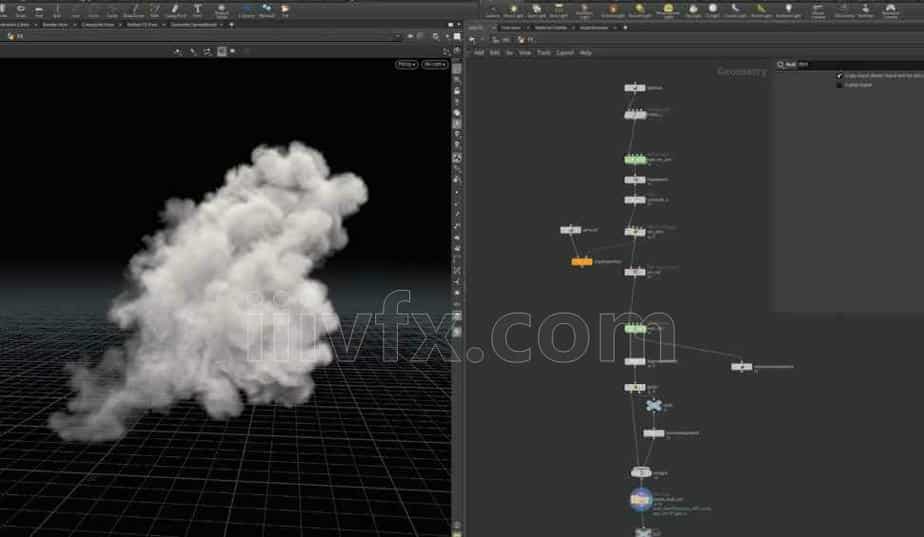This screenshot has width=924, height=537.
Task: Open the Go menu in network editor
Action: tap(509, 52)
